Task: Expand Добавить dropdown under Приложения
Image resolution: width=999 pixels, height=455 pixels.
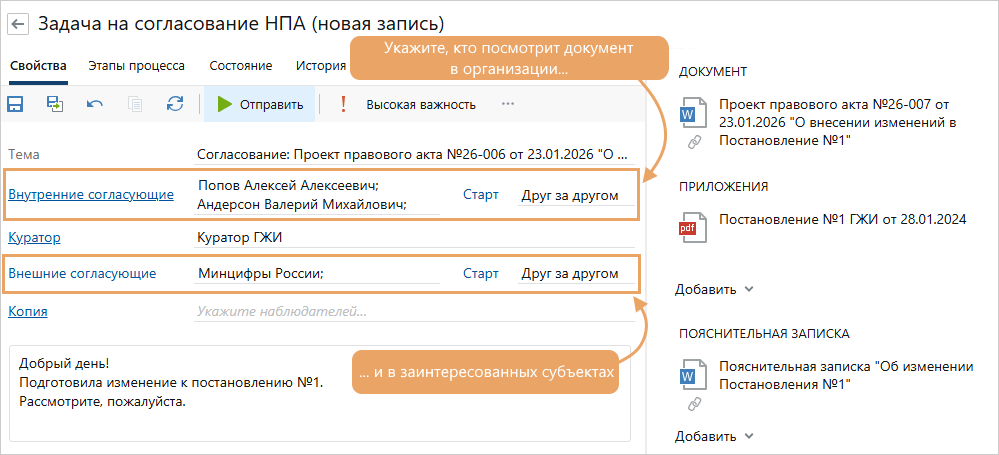Action: coord(713,290)
